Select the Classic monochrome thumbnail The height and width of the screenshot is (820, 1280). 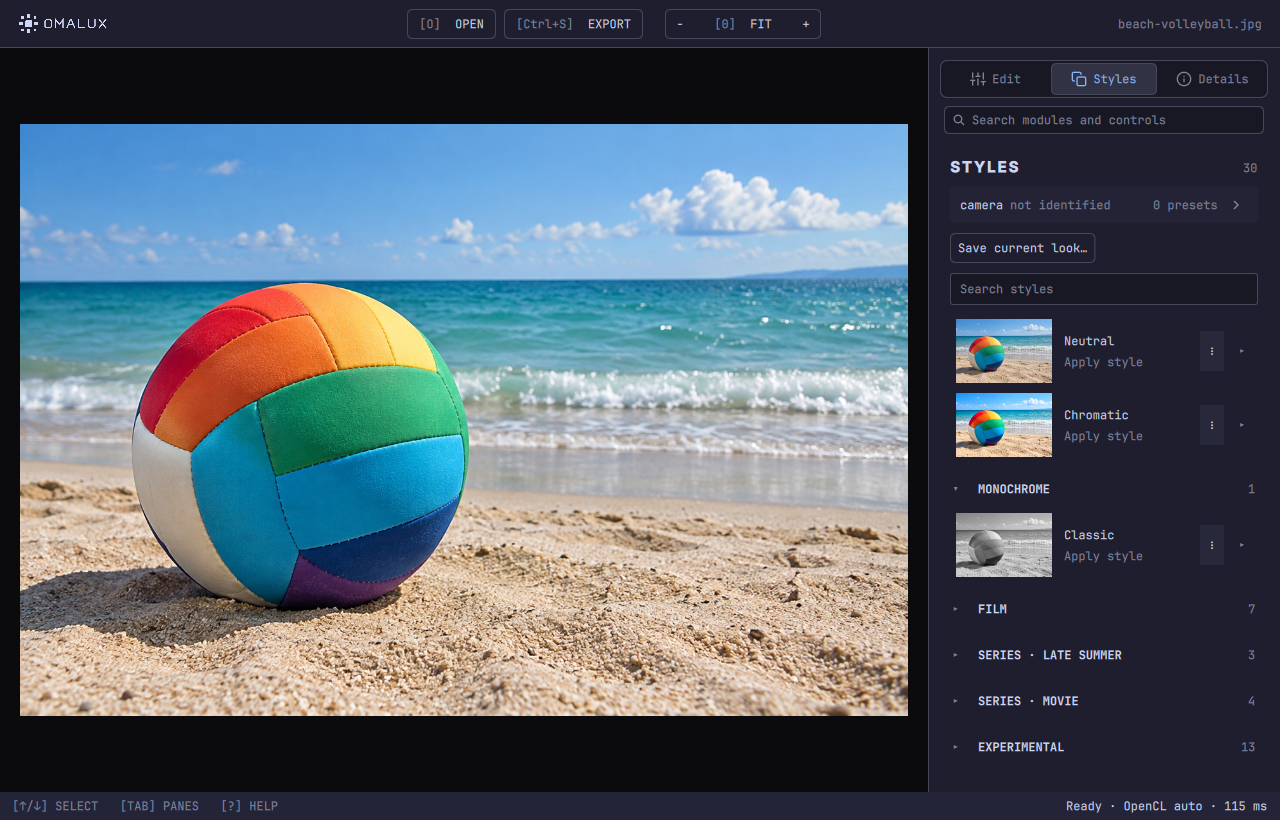pyautogui.click(x=1004, y=545)
